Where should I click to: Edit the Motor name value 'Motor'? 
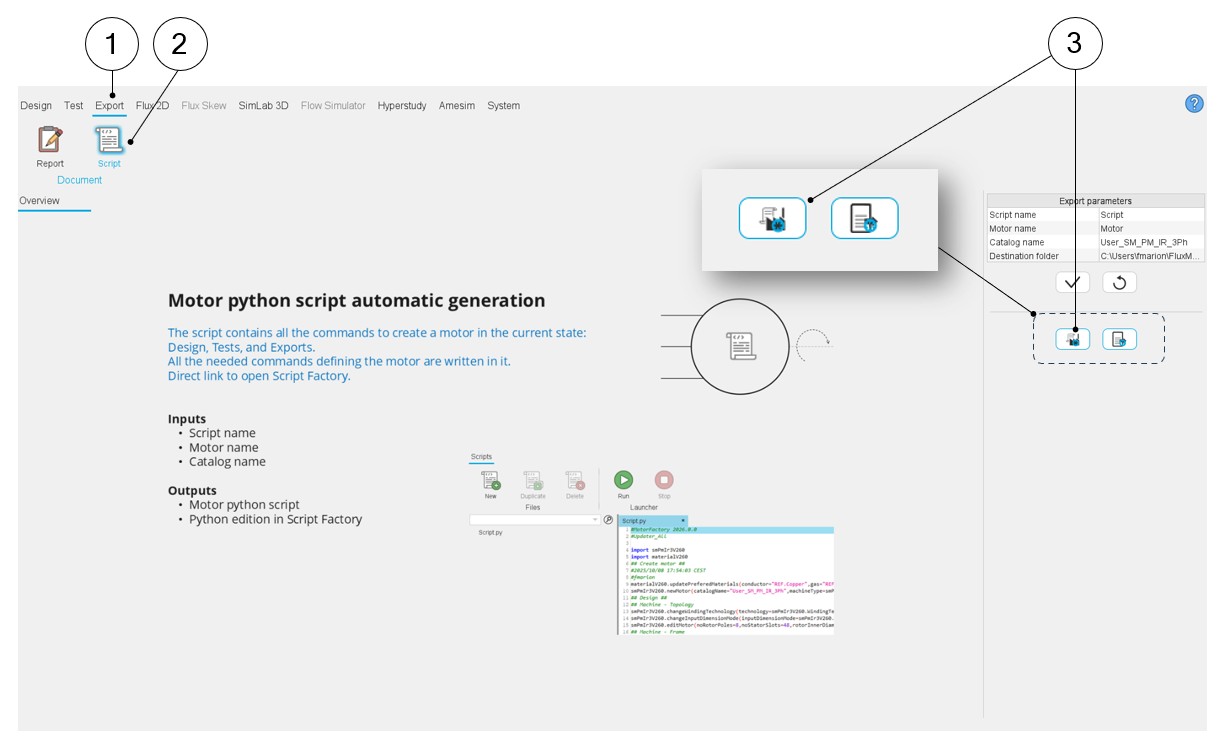1151,229
